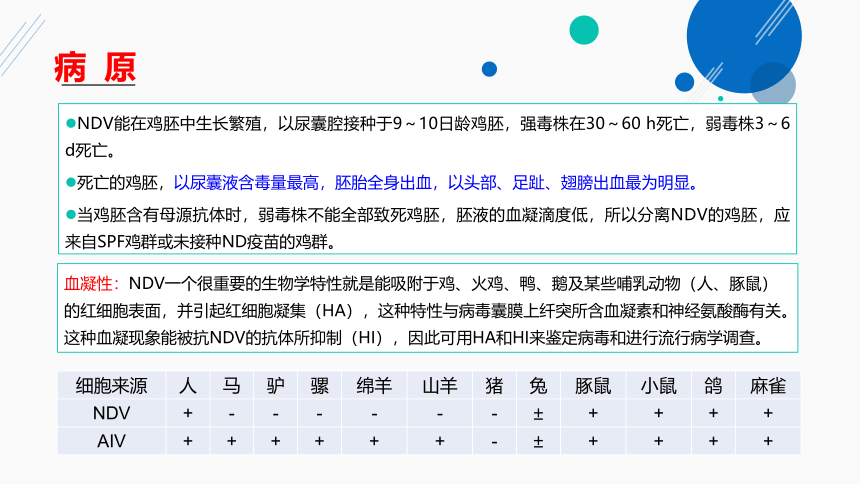Click the phrase "血凝素和神经氨酸酶有关"
Image resolution: width=860 pixels, height=484 pixels.
(x=693, y=311)
